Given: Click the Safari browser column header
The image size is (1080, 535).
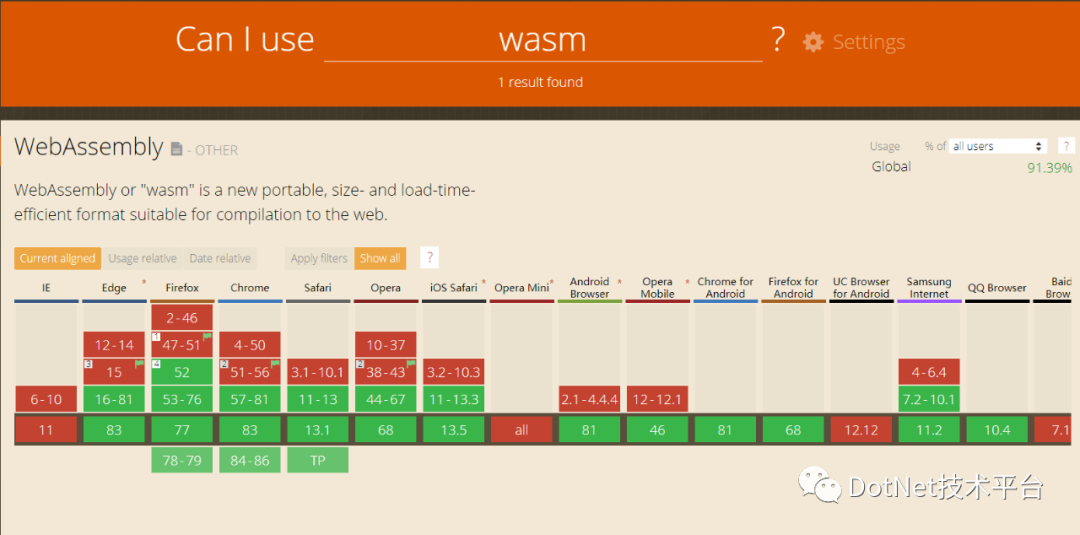Looking at the screenshot, I should (x=318, y=288).
